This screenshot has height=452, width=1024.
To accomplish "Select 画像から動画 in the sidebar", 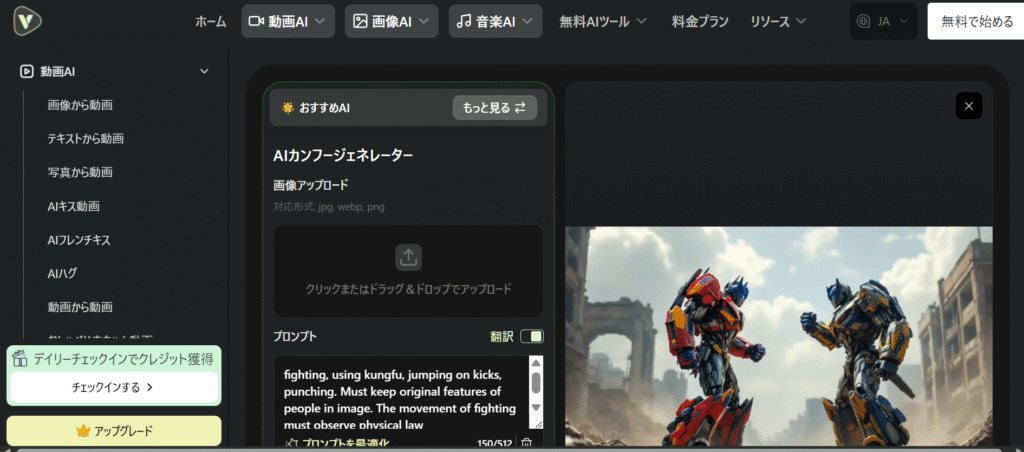I will click(x=80, y=105).
